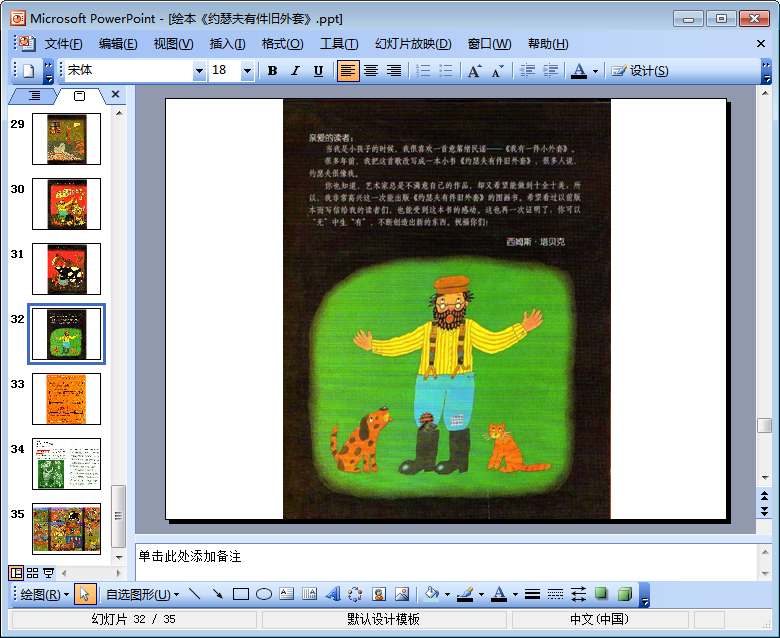Viewport: 780px width, 638px height.
Task: Decrease font size with small A icon
Action: click(497, 71)
